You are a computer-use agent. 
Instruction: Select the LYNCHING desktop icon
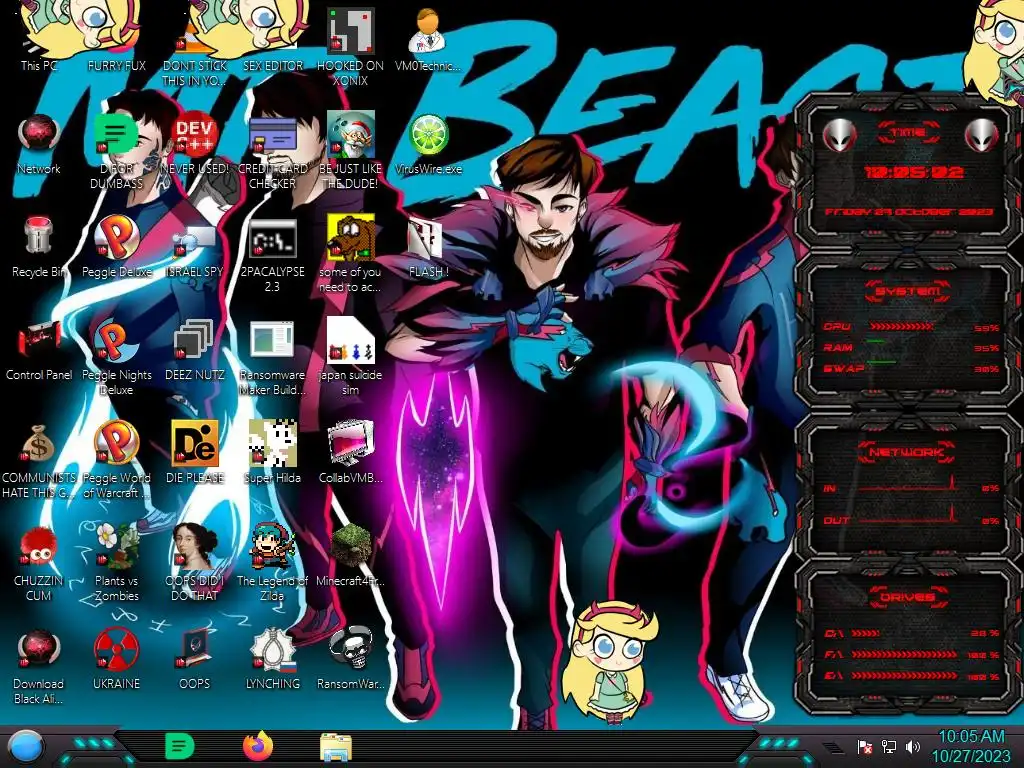coord(272,660)
